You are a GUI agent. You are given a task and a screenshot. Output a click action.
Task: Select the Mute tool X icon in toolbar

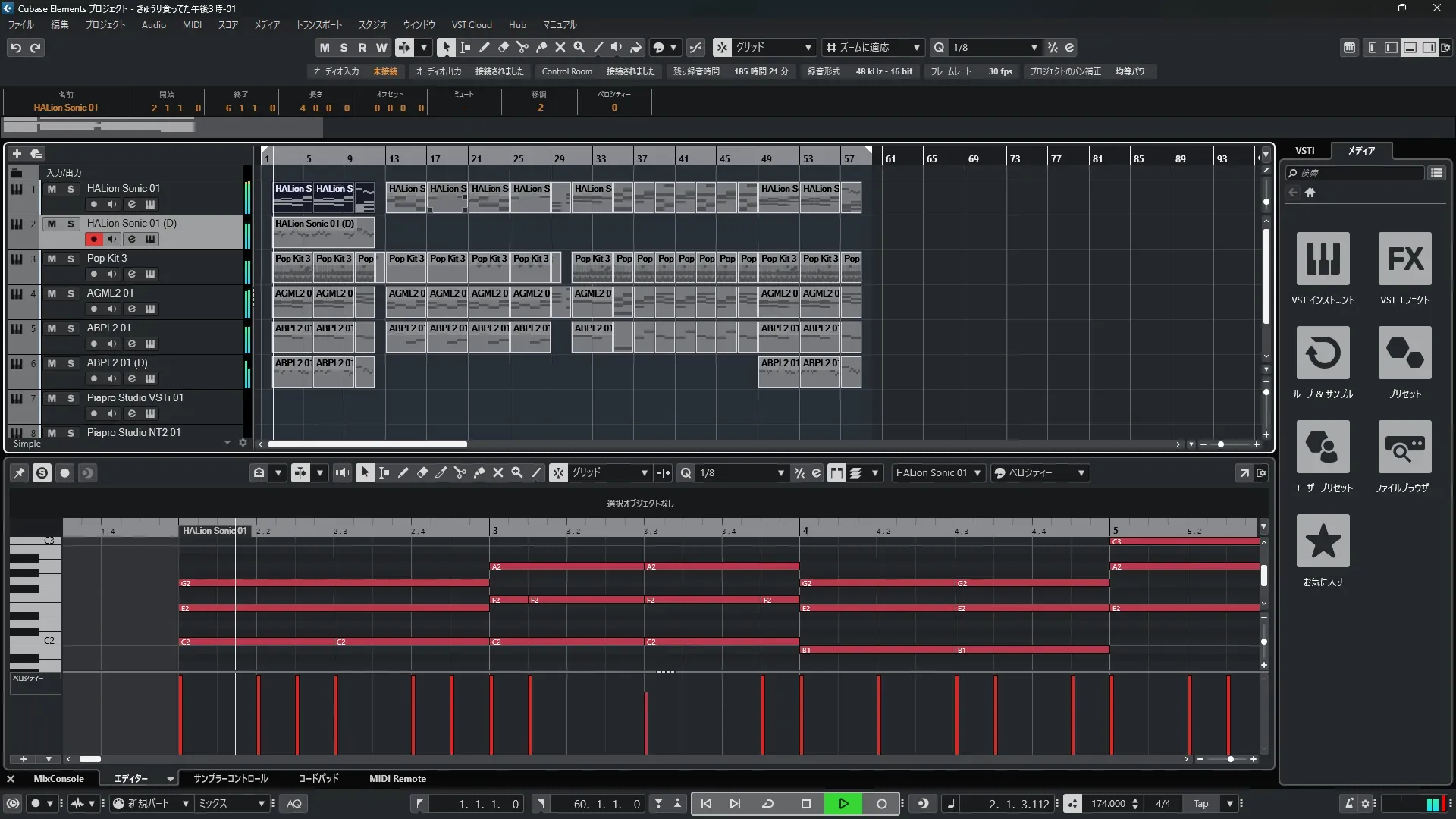tap(560, 47)
